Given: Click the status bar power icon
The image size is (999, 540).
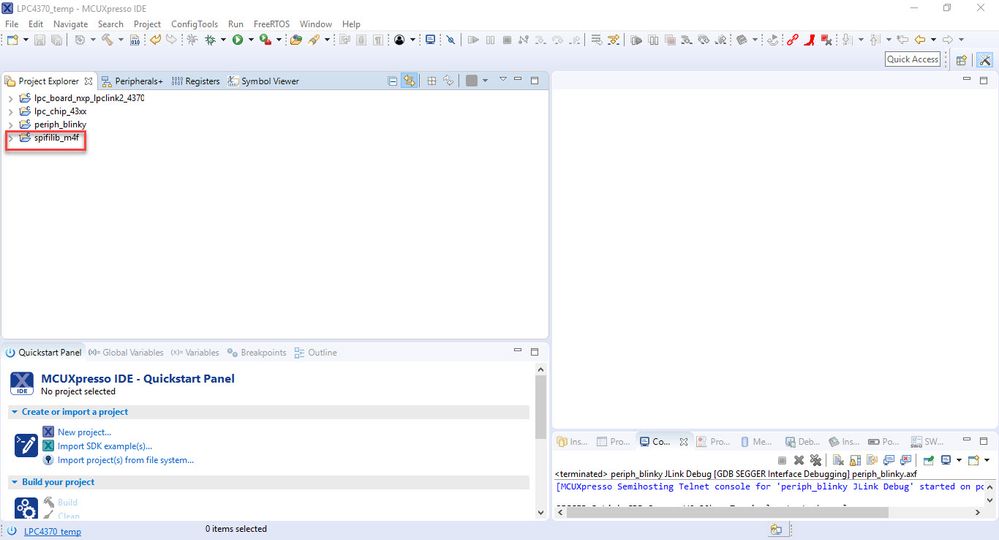Looking at the screenshot, I should pos(11,530).
